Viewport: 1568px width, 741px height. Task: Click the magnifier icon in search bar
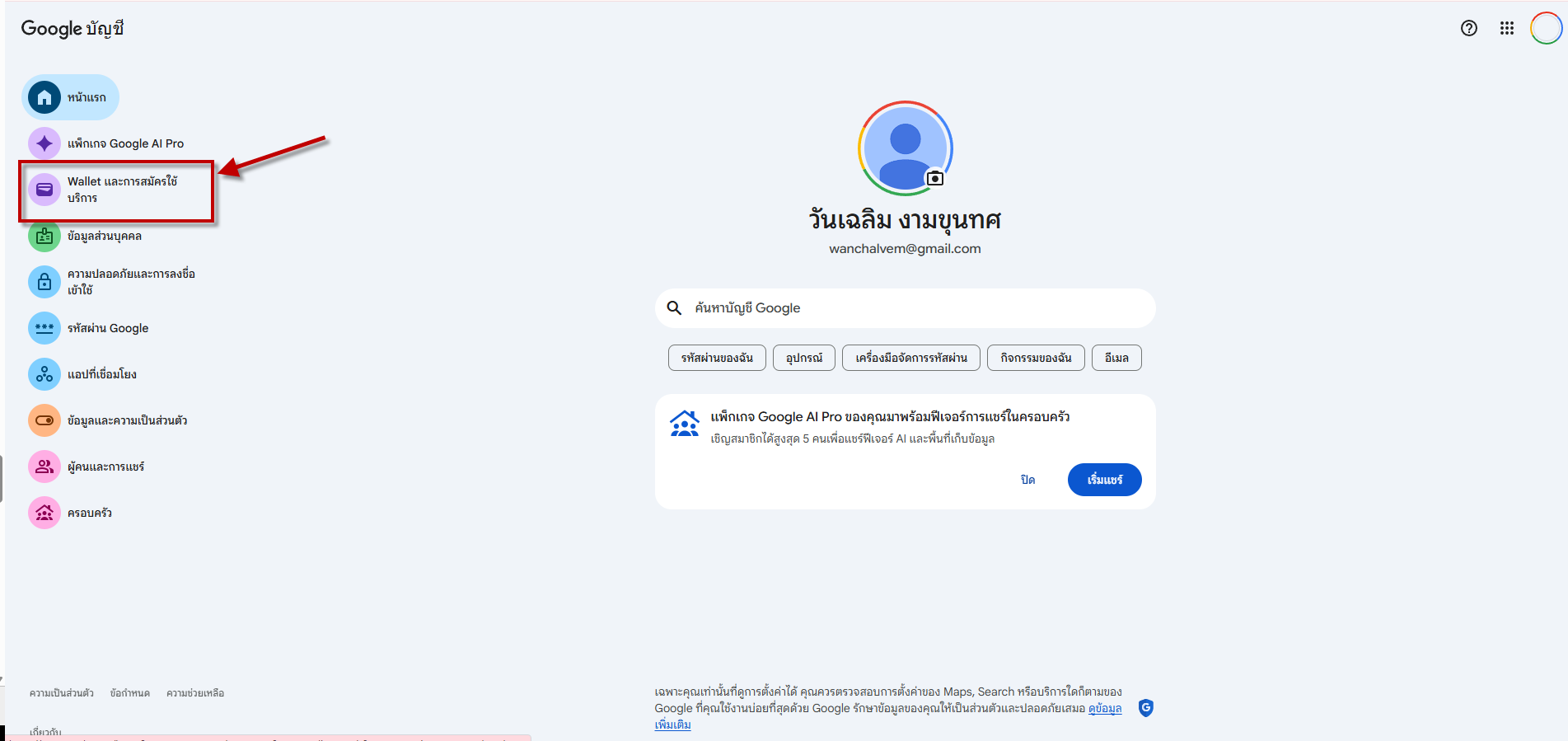click(674, 308)
